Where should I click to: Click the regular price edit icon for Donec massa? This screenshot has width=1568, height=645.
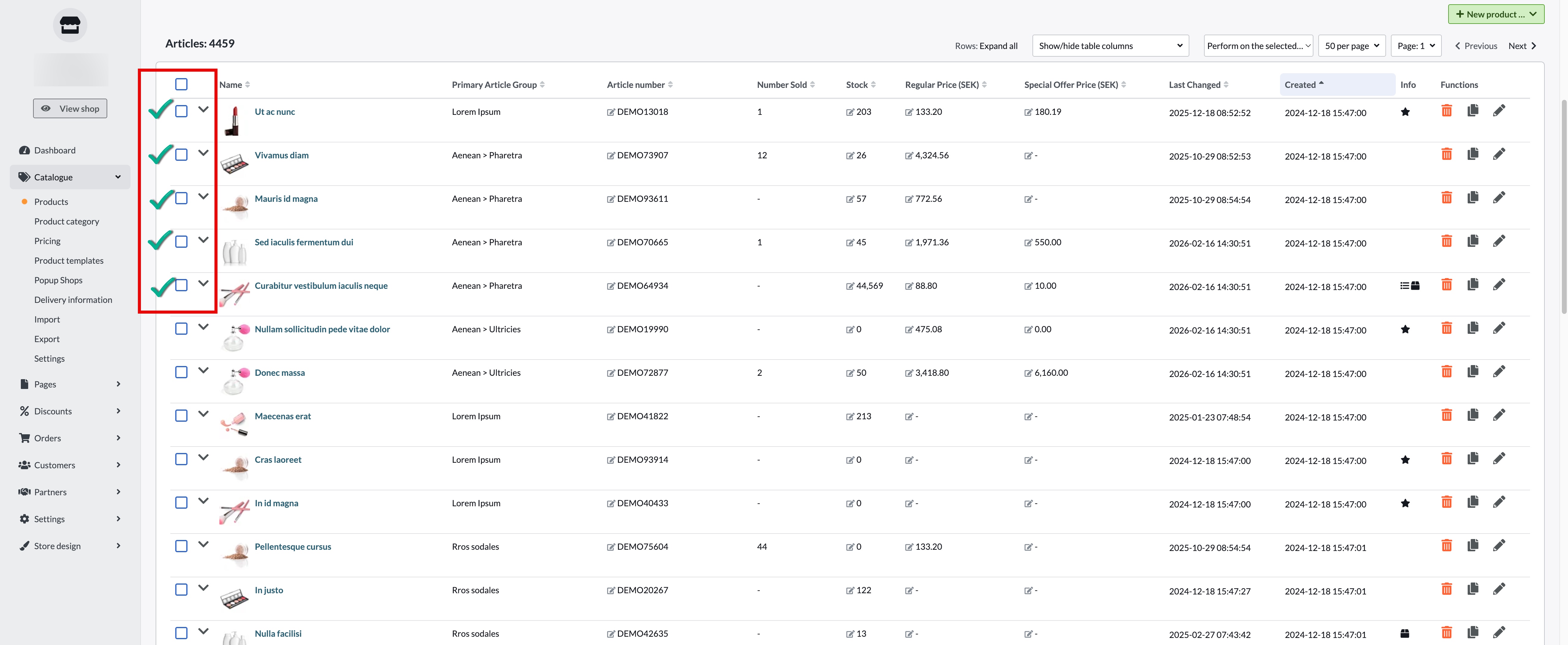[909, 373]
